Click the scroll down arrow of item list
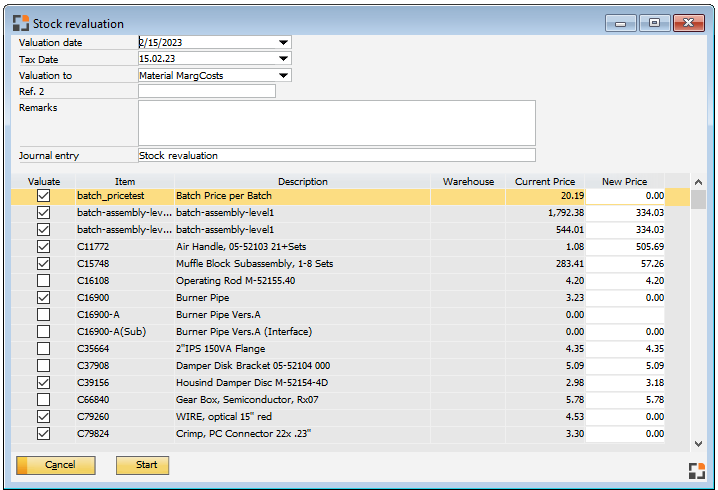The image size is (718, 490). tap(698, 443)
